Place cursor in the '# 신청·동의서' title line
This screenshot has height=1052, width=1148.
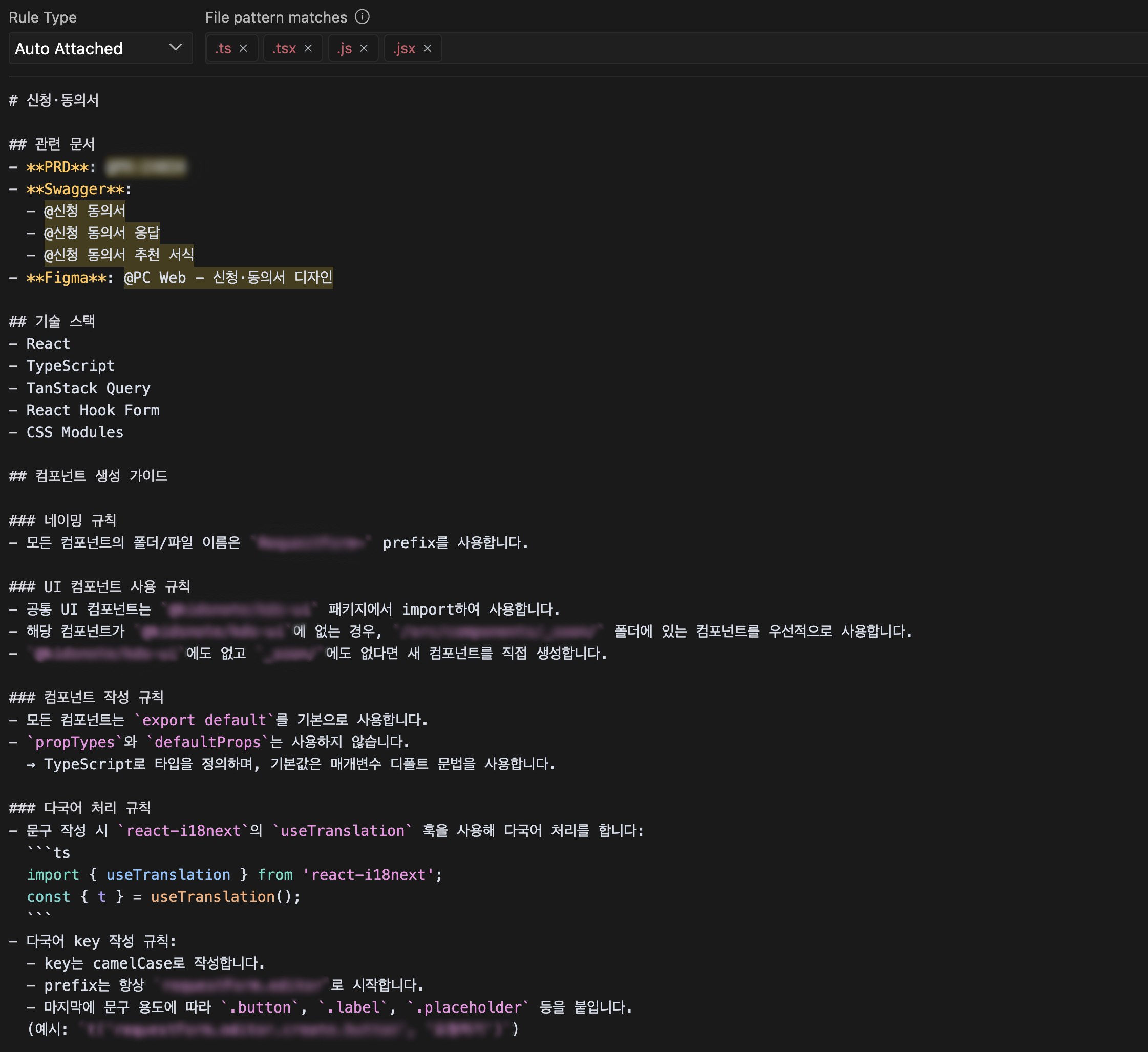click(x=62, y=100)
